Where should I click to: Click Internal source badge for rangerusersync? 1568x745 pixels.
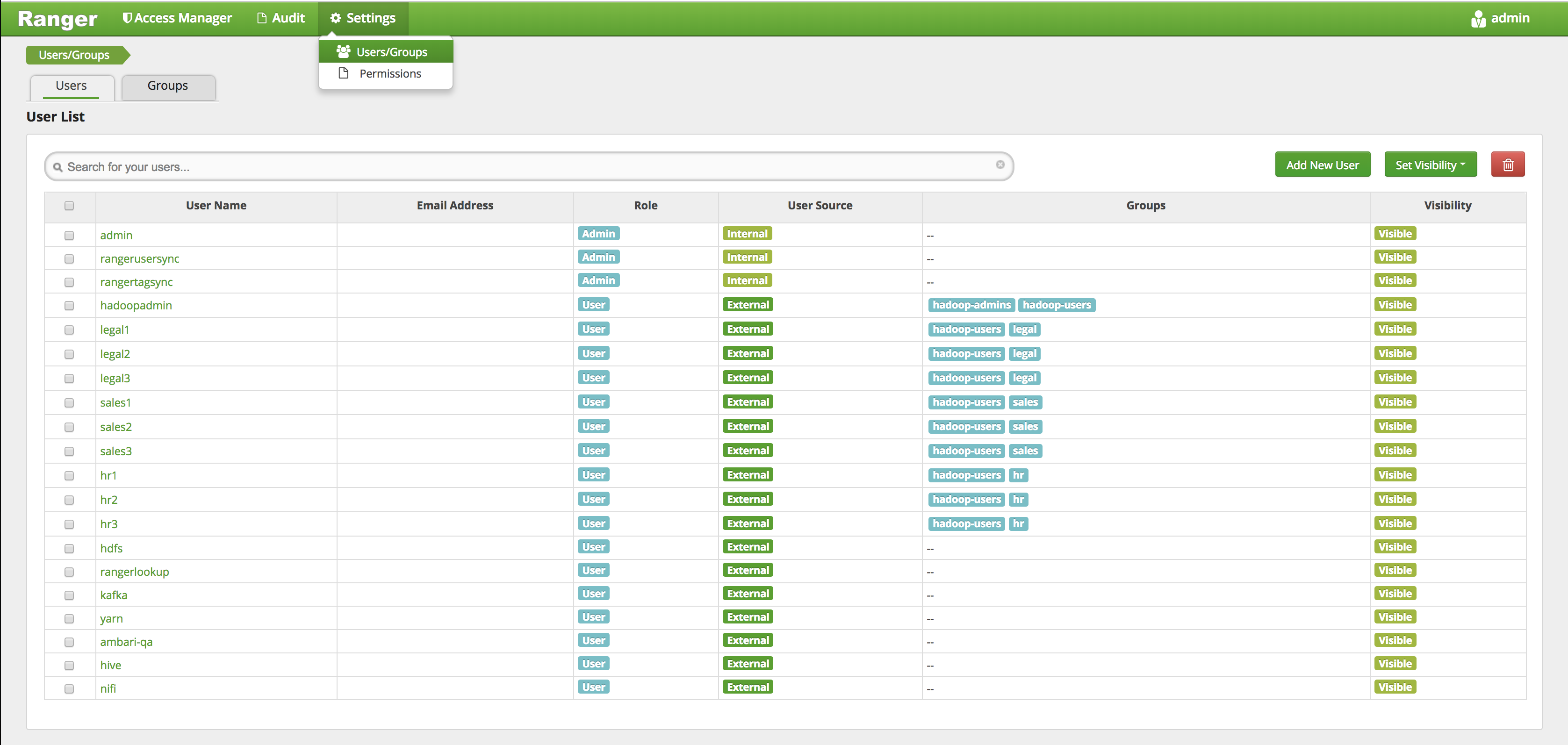[x=747, y=257]
